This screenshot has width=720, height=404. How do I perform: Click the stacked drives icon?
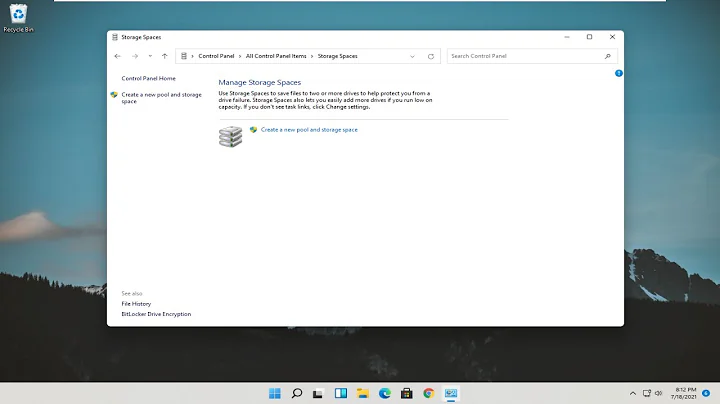point(231,136)
